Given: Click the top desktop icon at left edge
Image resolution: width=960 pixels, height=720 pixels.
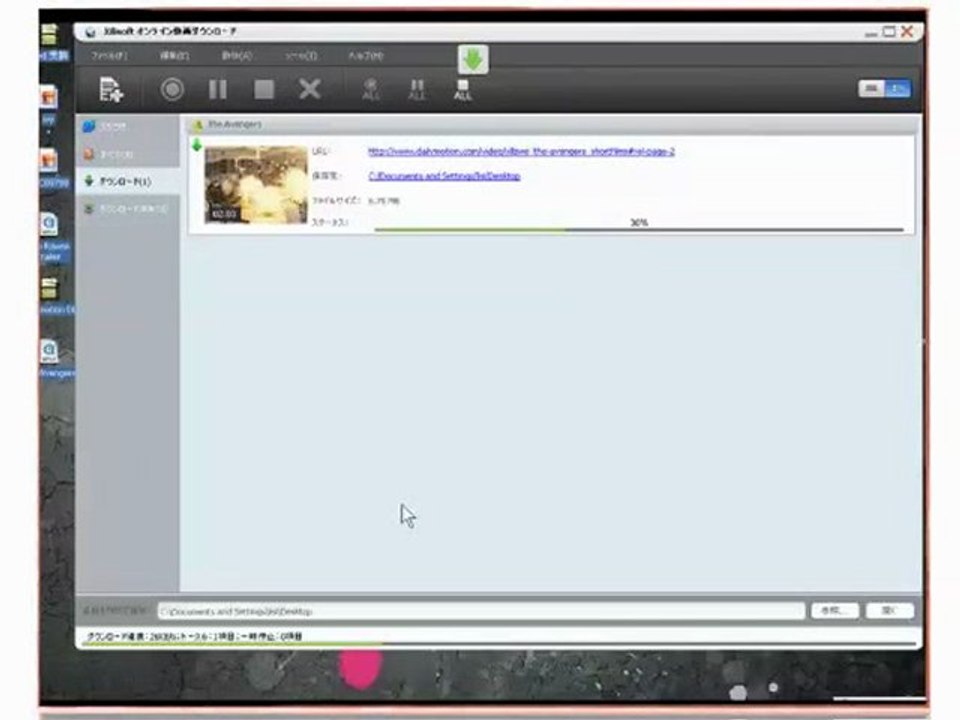Looking at the screenshot, I should click(x=49, y=34).
